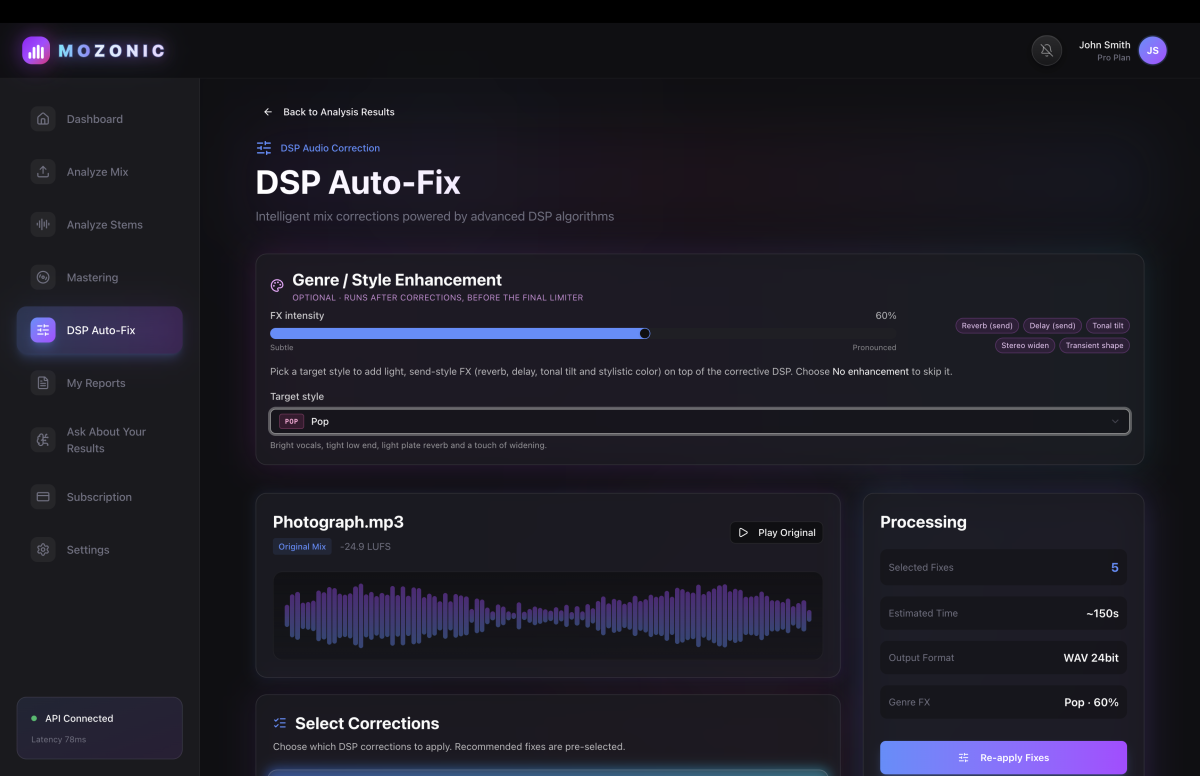This screenshot has height=776, width=1200.
Task: Click the Ask About Your Results icon
Action: [43, 440]
